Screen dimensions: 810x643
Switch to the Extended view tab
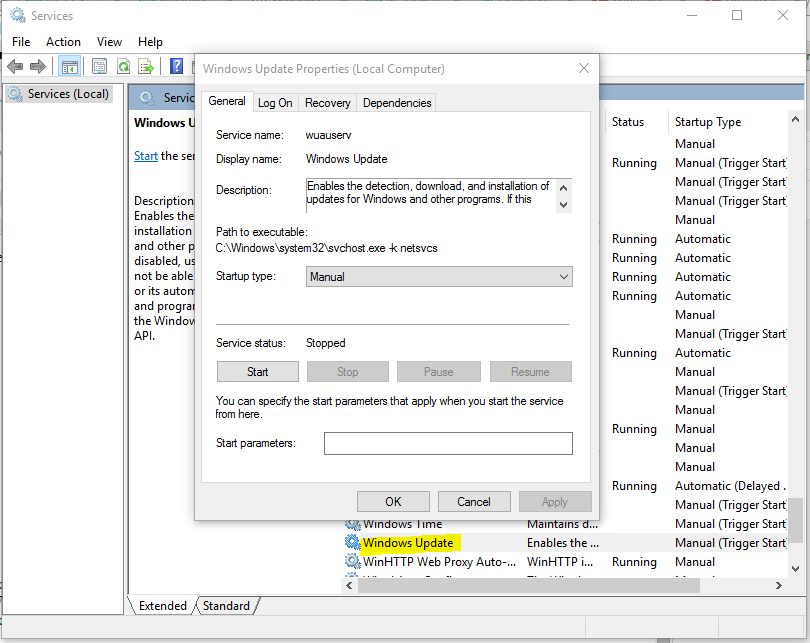pos(163,605)
